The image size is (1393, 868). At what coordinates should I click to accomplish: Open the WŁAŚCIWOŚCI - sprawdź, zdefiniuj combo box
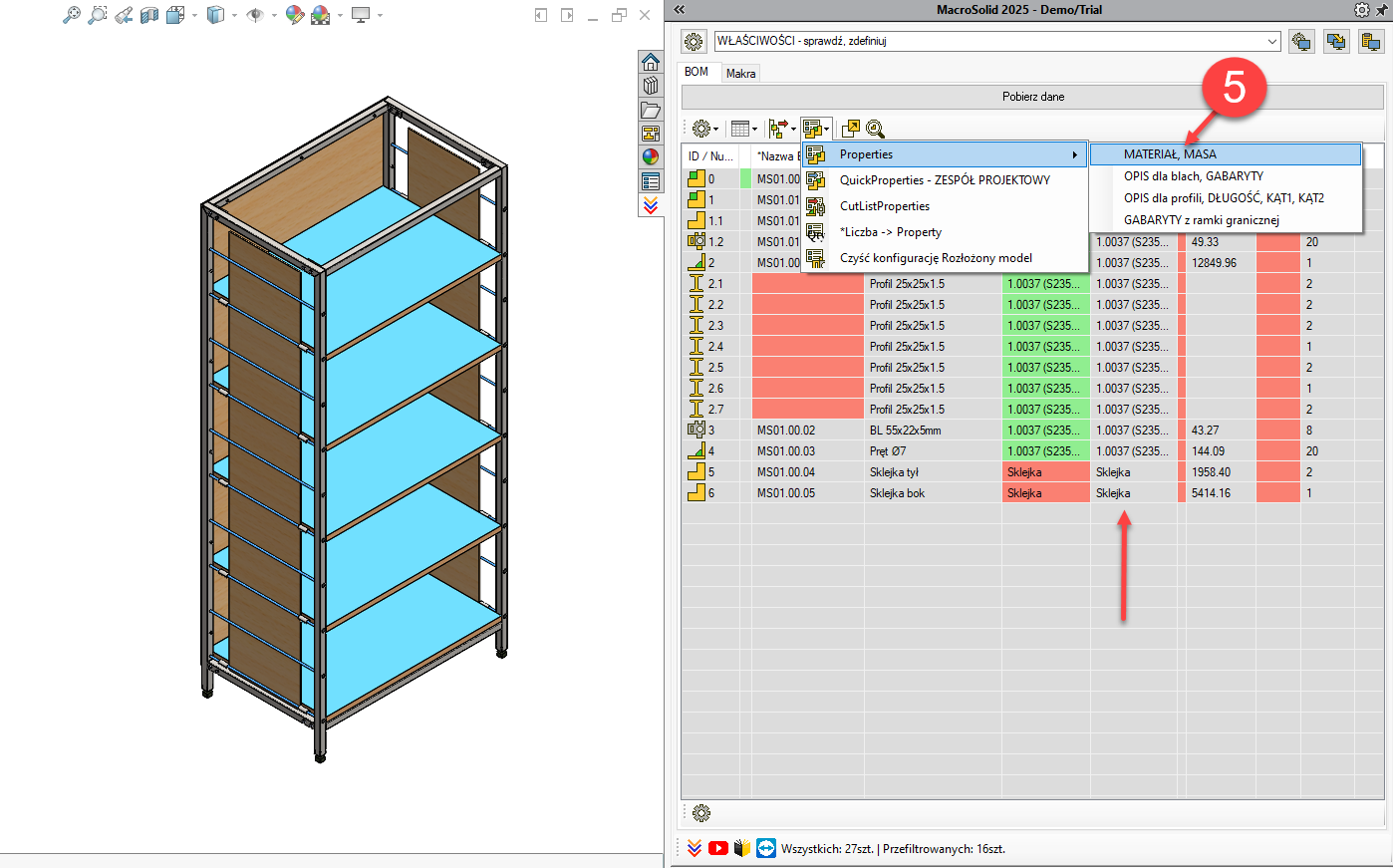[997, 41]
